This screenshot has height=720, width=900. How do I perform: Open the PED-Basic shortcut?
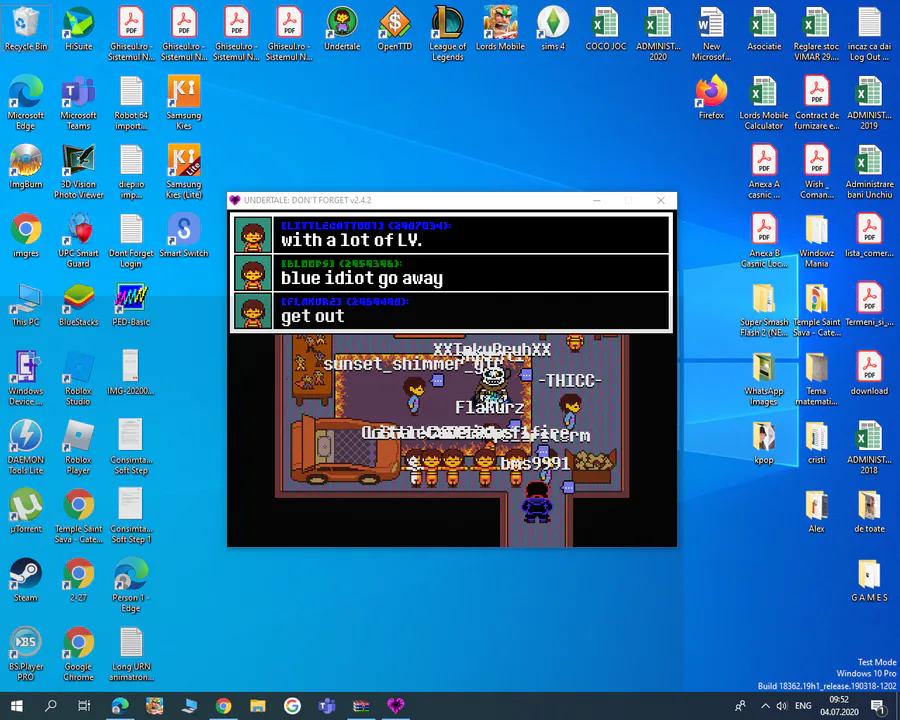tap(131, 304)
